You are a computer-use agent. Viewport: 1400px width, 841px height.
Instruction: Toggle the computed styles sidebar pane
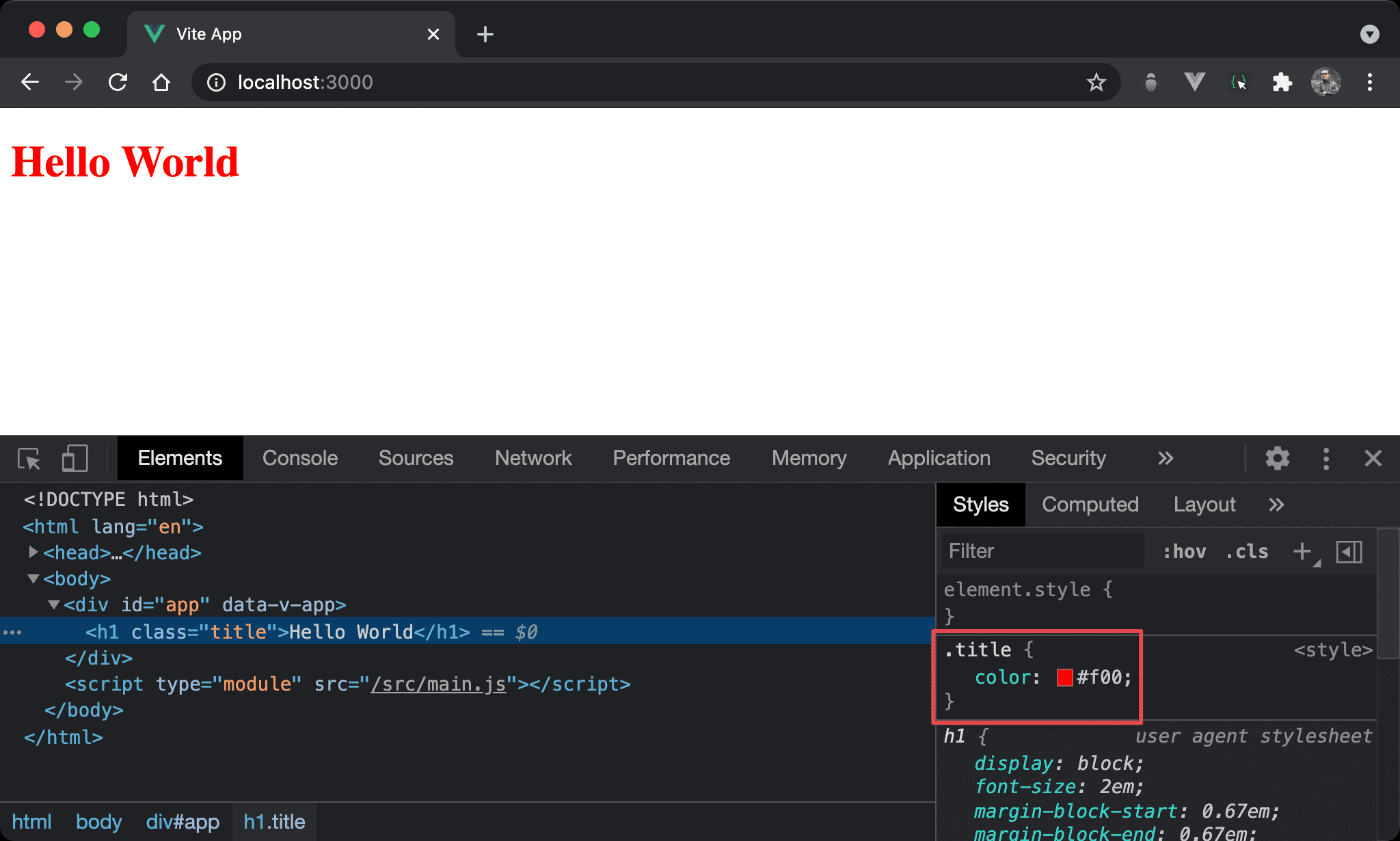[1349, 551]
